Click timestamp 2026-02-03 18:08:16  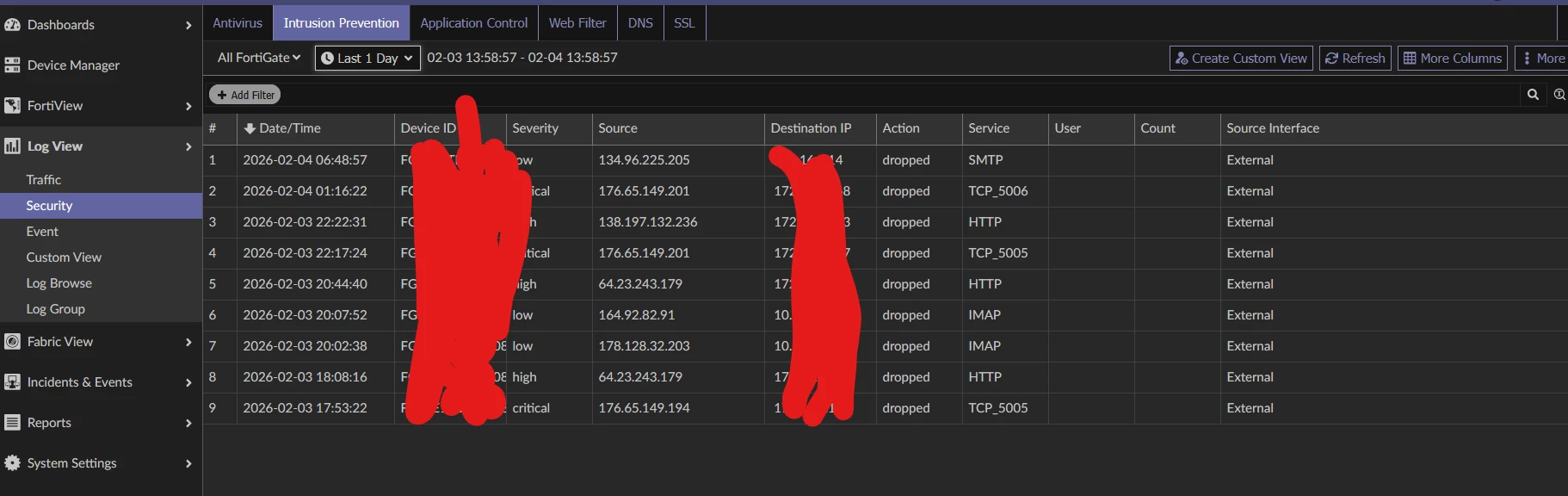305,377
